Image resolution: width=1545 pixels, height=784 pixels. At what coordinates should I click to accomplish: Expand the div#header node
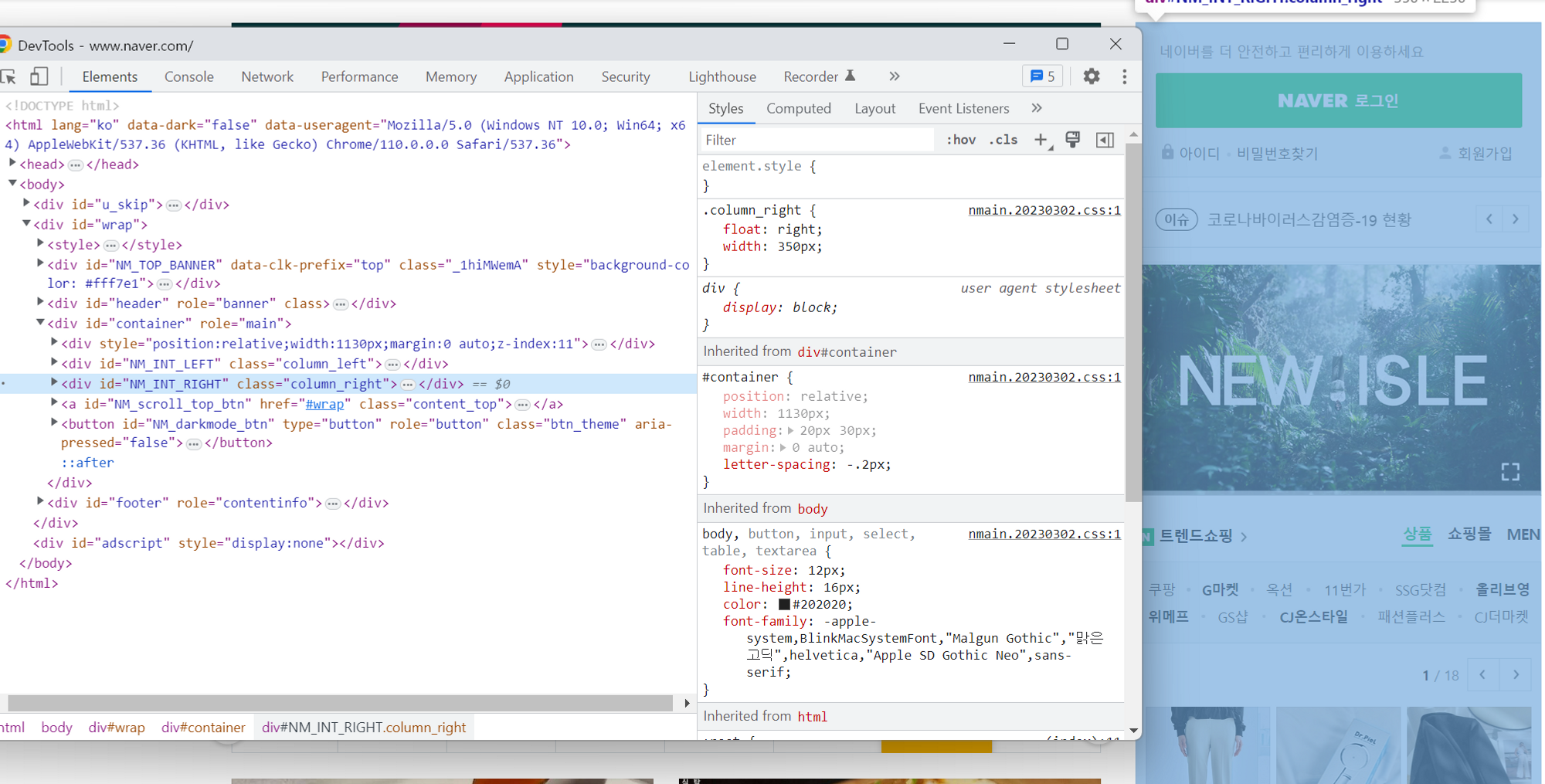coord(40,302)
